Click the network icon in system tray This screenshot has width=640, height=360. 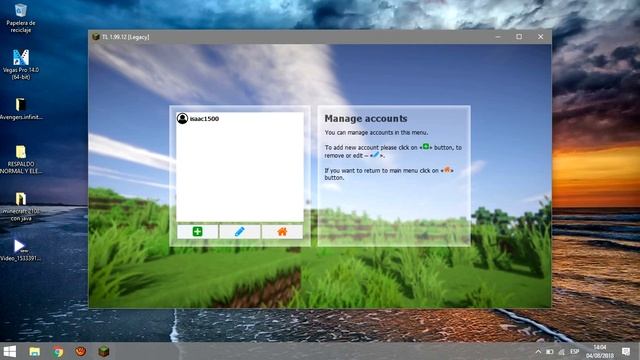[x=562, y=351]
